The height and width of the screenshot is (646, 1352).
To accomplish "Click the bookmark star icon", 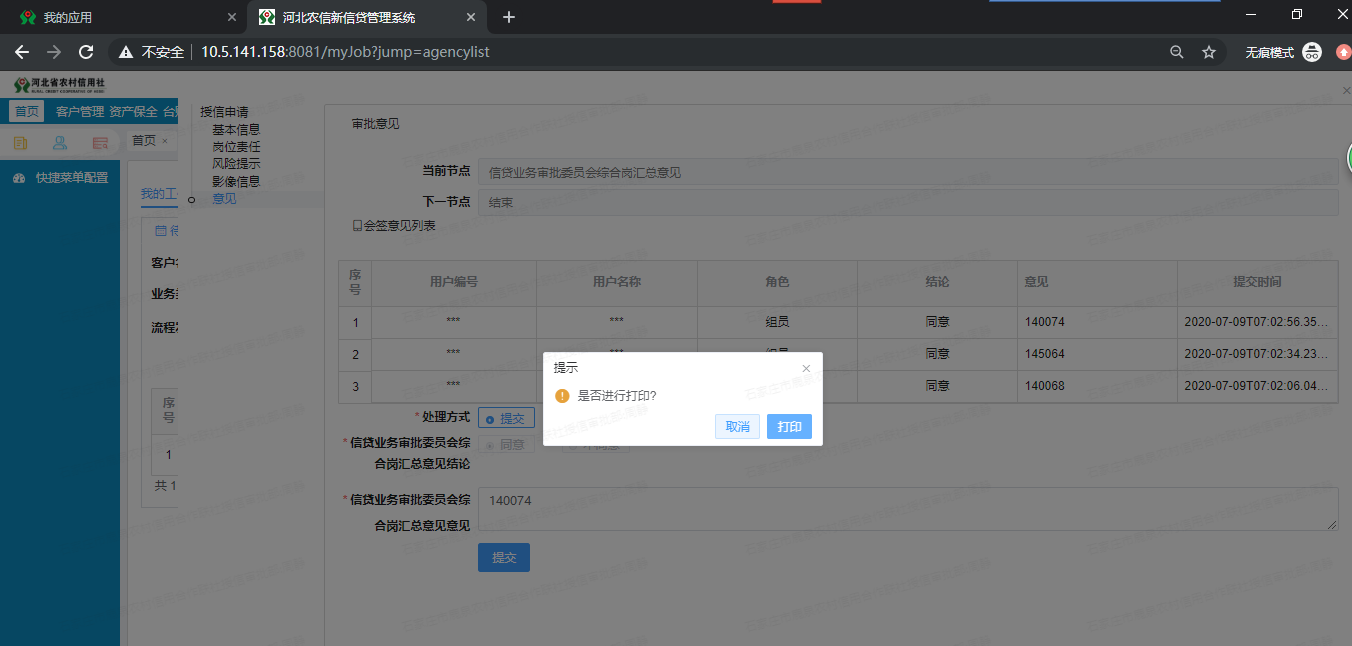I will [1210, 51].
